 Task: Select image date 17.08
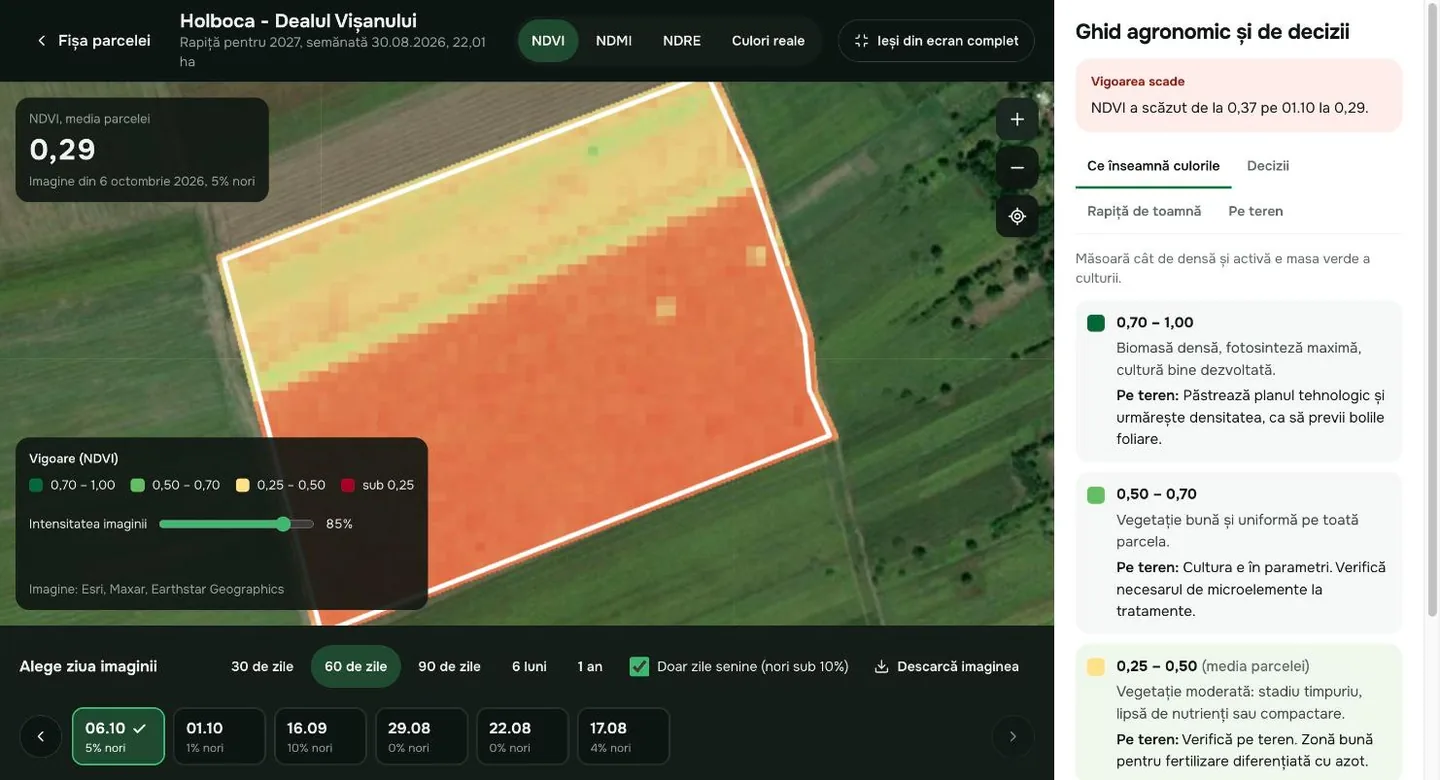[x=623, y=737]
